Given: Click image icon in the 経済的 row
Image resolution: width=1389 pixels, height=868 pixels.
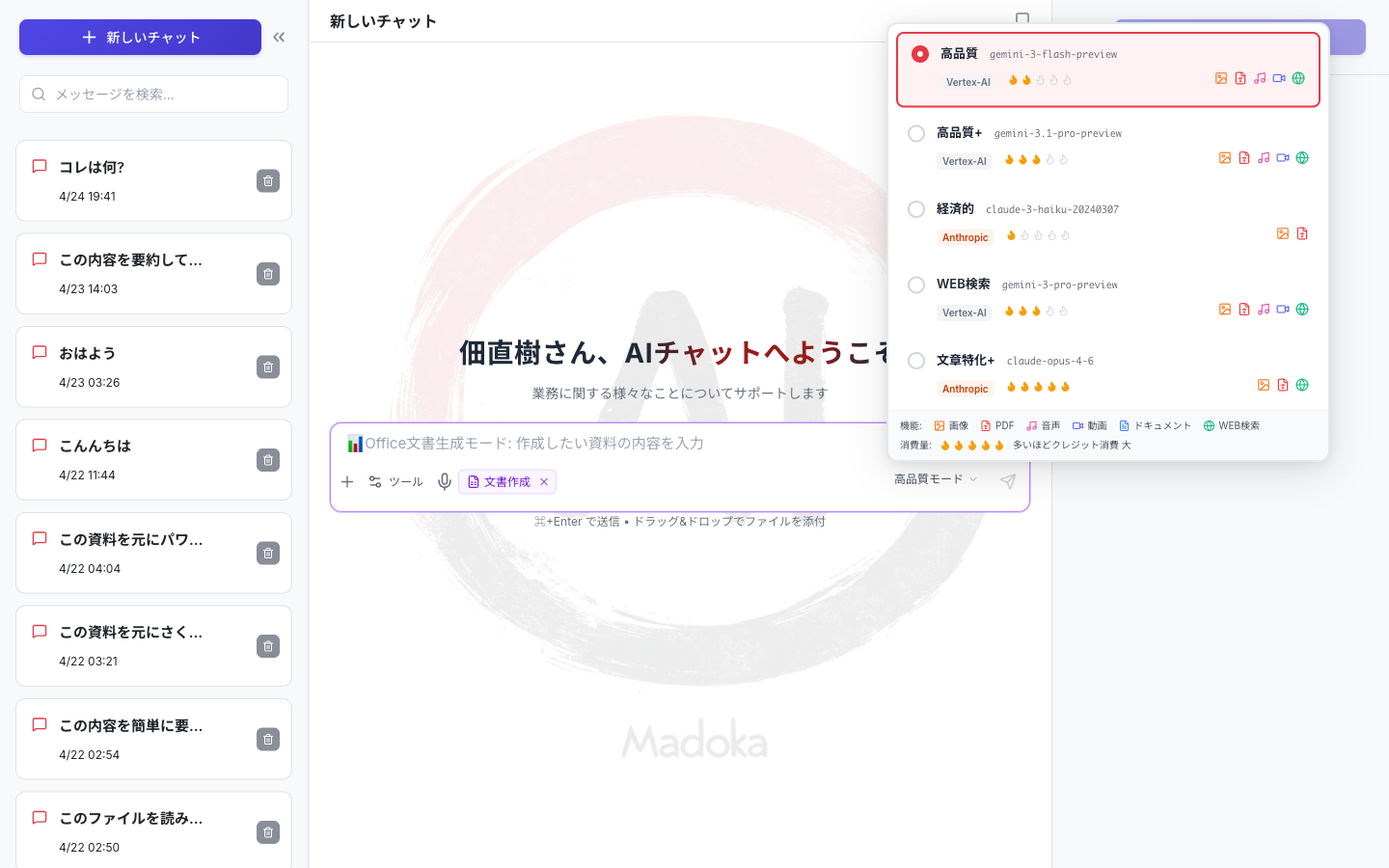Looking at the screenshot, I should 1283,233.
